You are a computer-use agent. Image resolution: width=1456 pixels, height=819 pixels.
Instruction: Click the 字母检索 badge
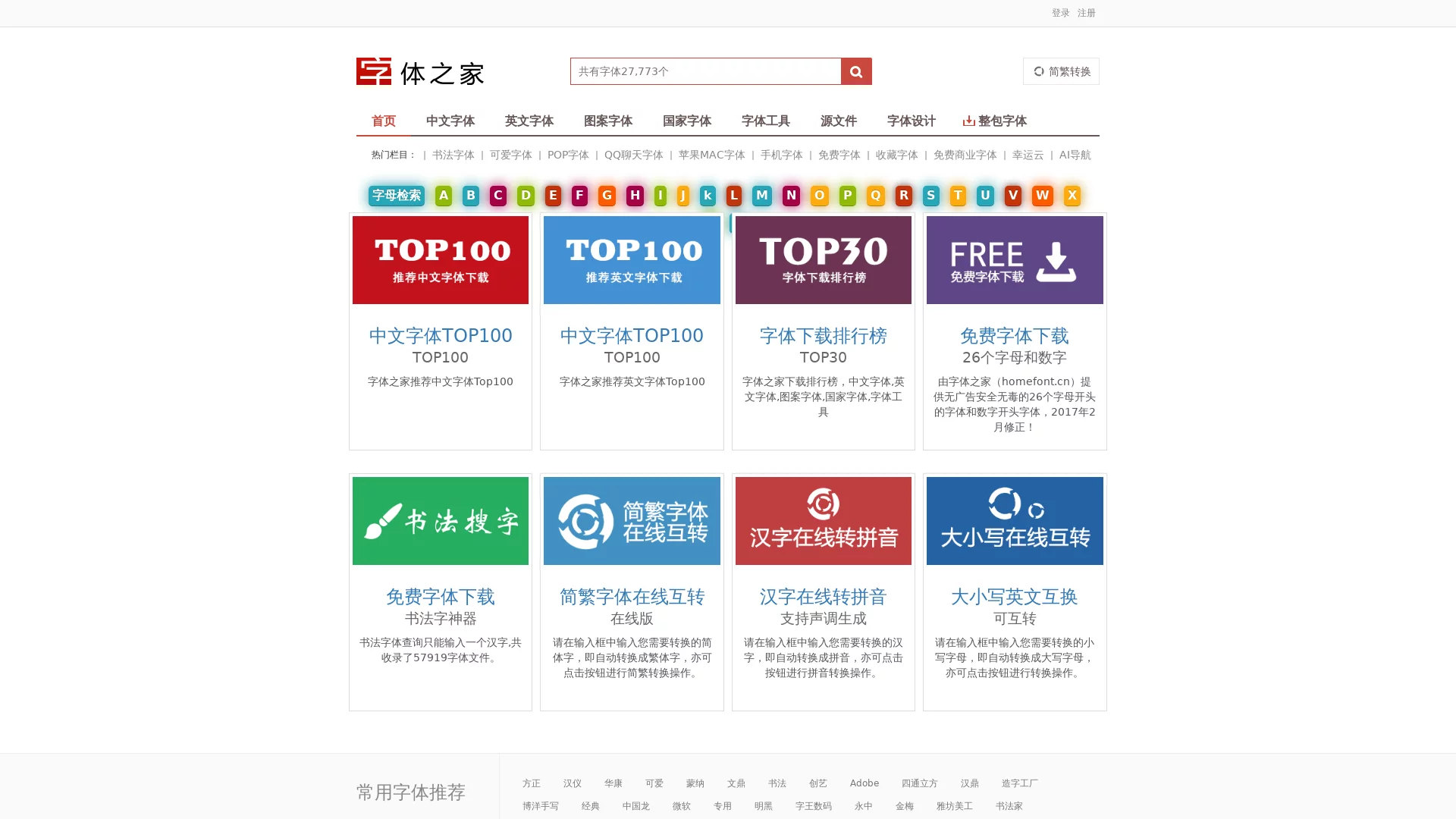(x=396, y=196)
